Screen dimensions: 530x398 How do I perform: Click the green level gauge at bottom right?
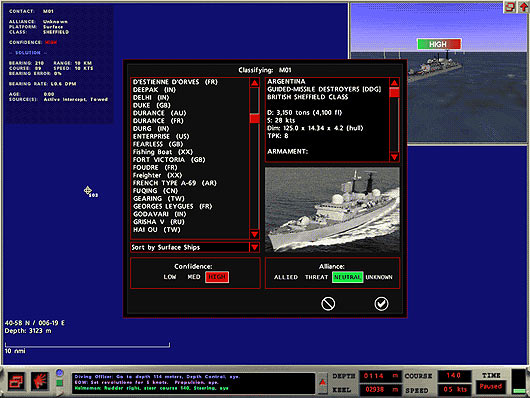519,382
